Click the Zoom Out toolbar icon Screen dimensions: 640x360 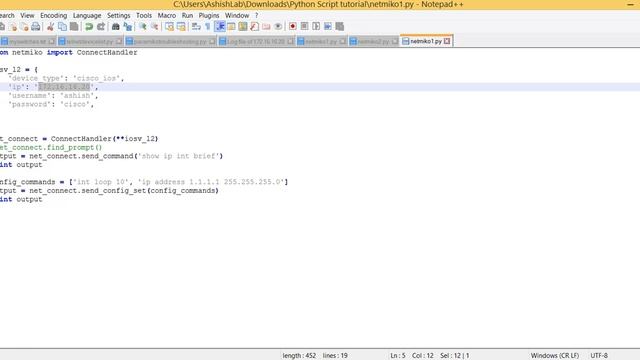[154, 27]
